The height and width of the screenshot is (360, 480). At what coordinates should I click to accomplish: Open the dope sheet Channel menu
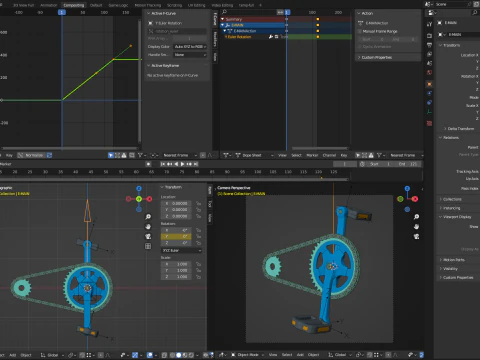tap(329, 155)
